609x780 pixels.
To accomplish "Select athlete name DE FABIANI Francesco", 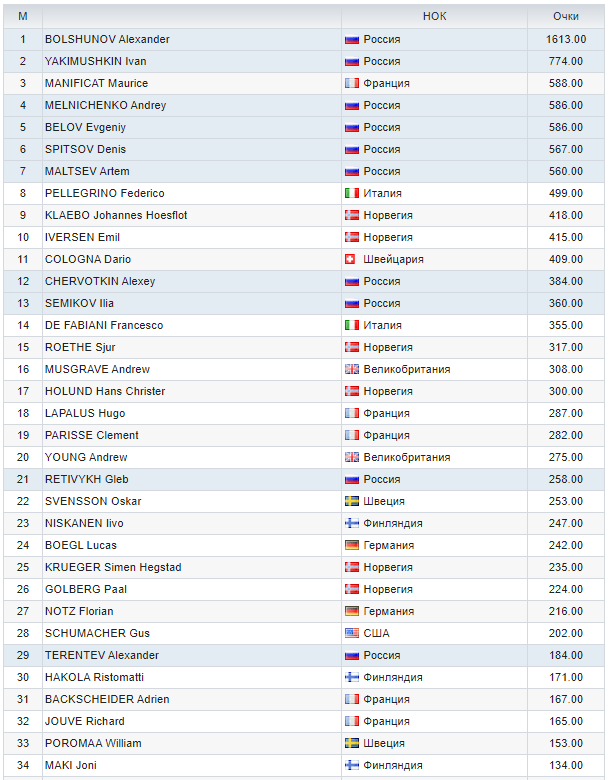I will point(104,325).
